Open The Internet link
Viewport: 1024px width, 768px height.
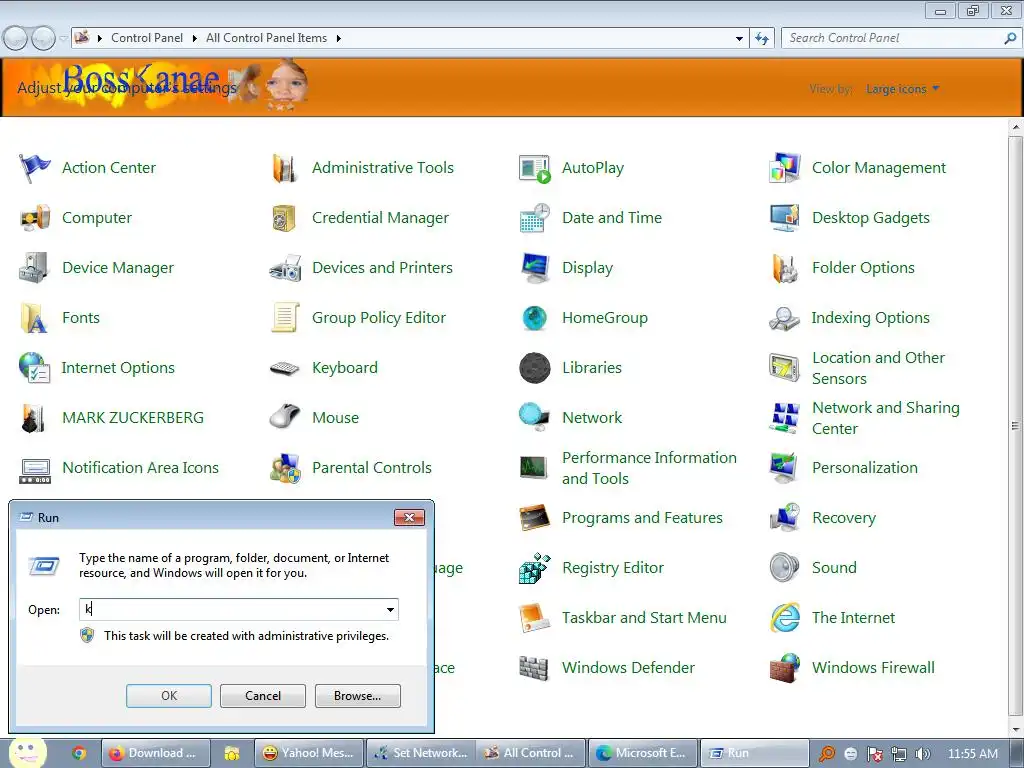click(853, 618)
